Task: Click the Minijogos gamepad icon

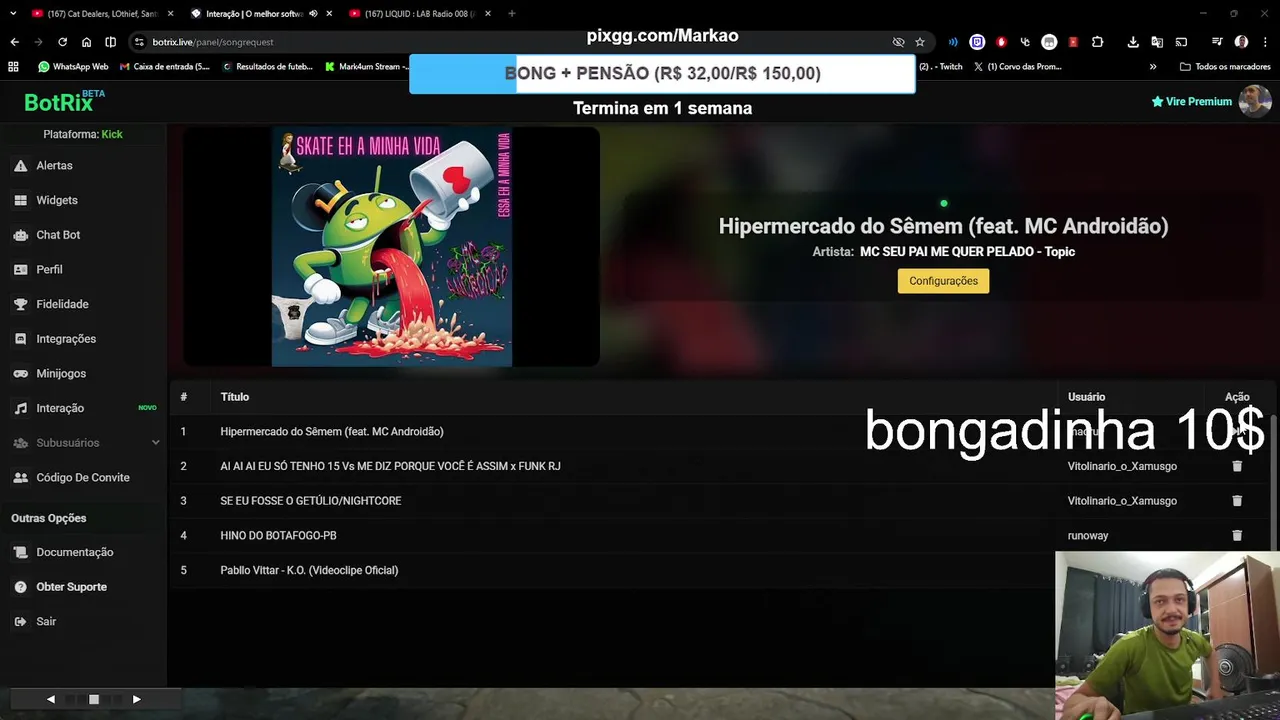Action: 20,373
